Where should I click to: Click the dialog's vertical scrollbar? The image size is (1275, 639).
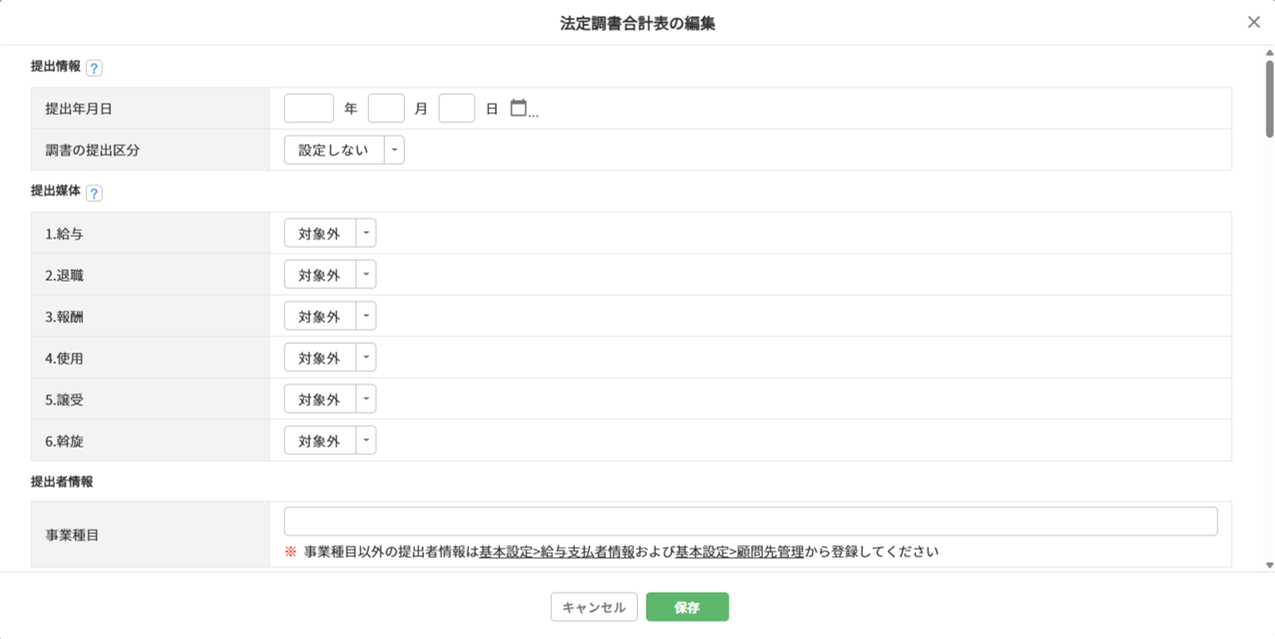[1269, 100]
